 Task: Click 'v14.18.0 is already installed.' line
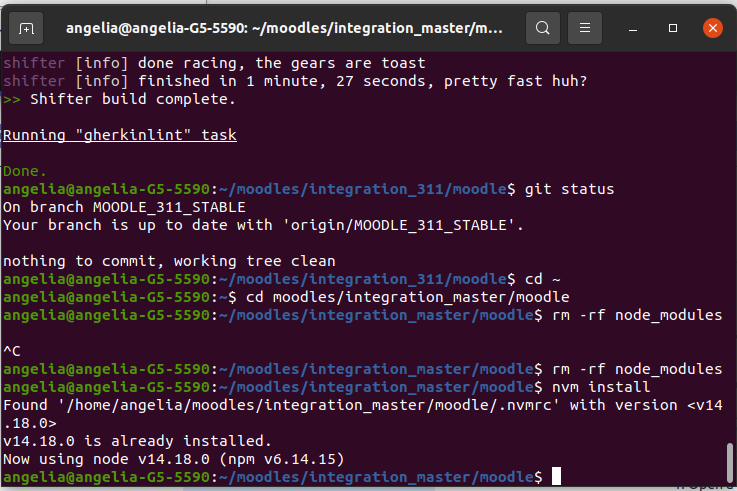[137, 441]
